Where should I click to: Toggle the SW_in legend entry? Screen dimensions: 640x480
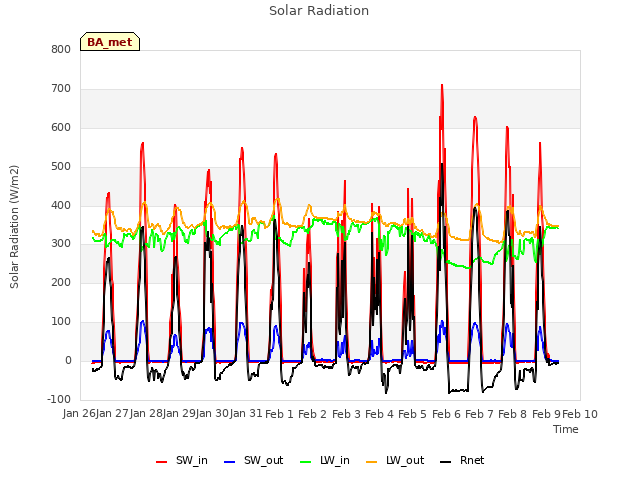(182, 460)
